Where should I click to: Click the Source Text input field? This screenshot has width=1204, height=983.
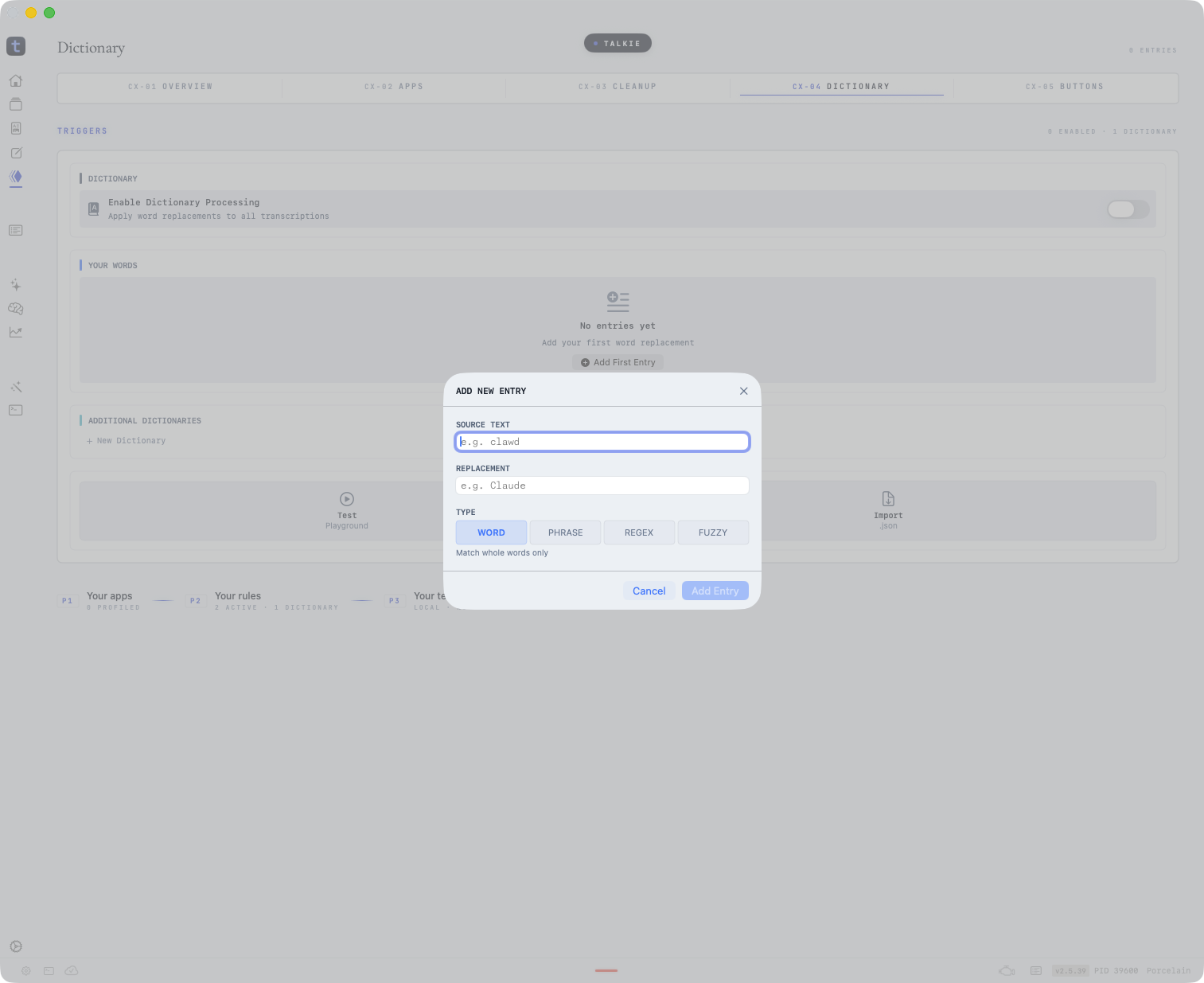coord(602,442)
